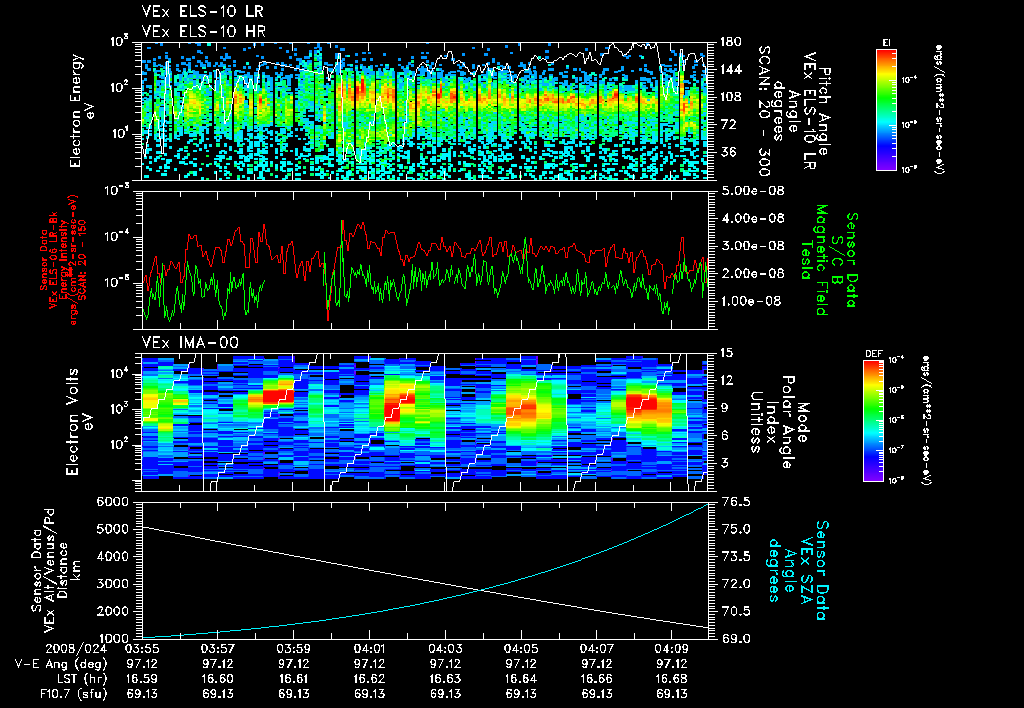
Task: Select the 'VEx ELS-10 HR' title
Action: pos(204,31)
